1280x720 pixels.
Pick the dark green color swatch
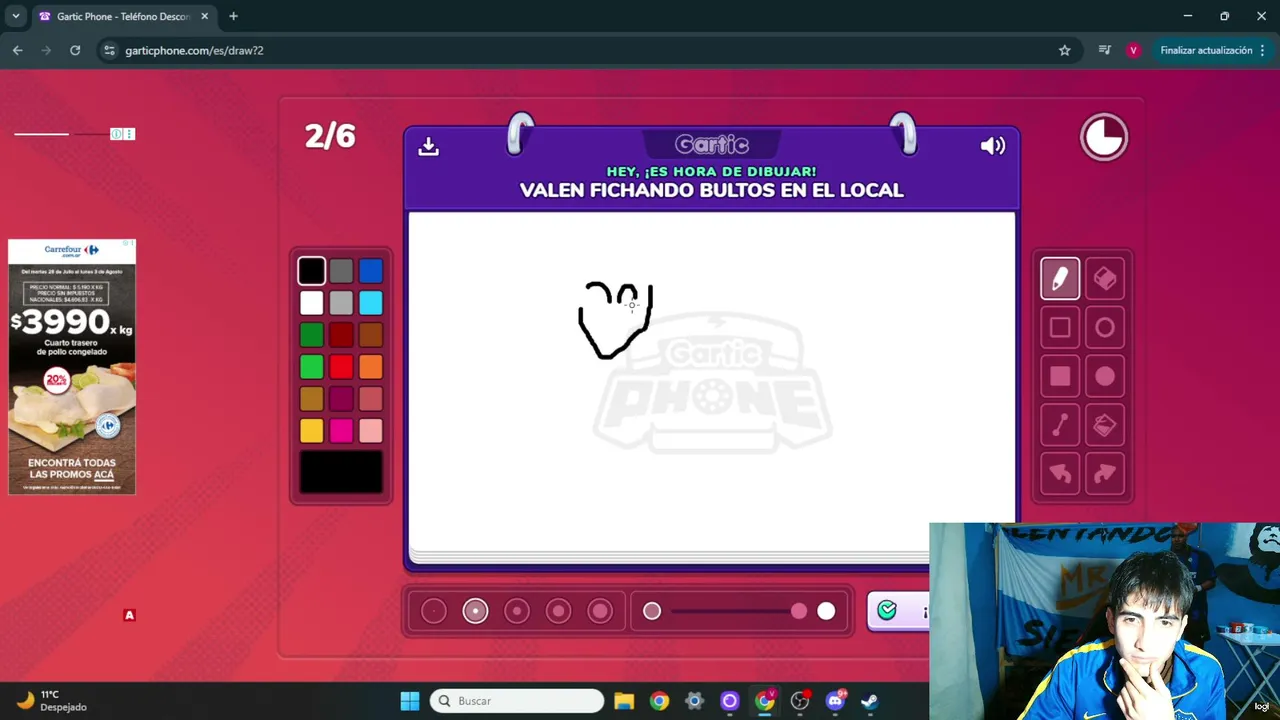click(x=311, y=335)
